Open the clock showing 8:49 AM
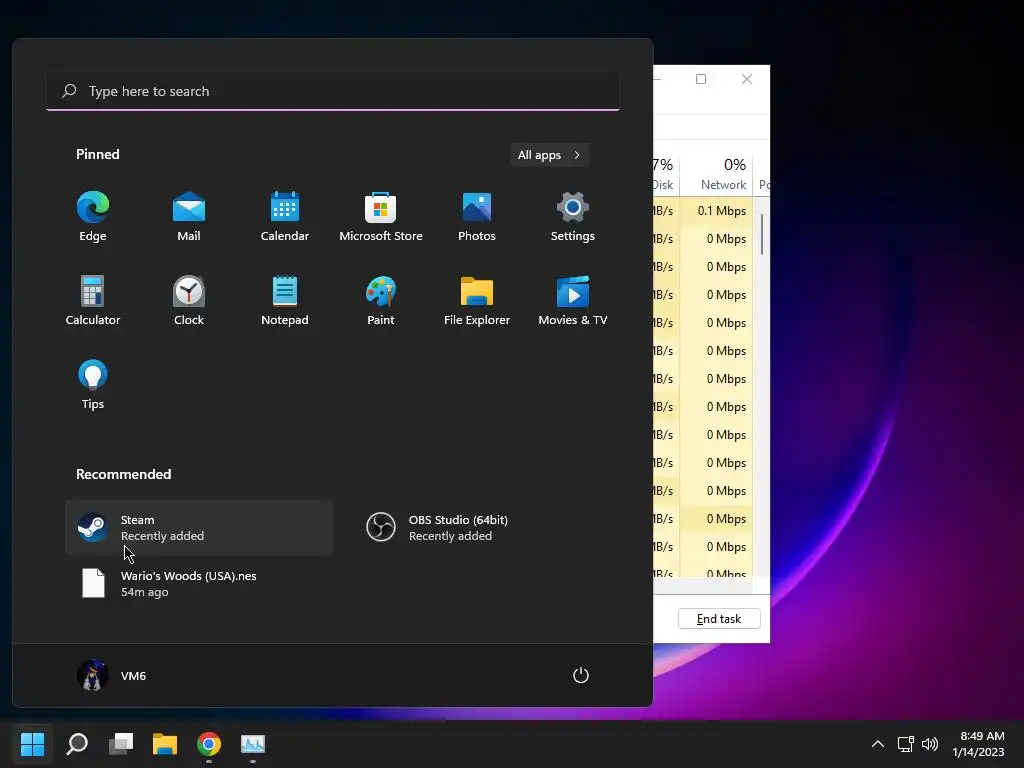The height and width of the screenshot is (768, 1024). point(978,744)
